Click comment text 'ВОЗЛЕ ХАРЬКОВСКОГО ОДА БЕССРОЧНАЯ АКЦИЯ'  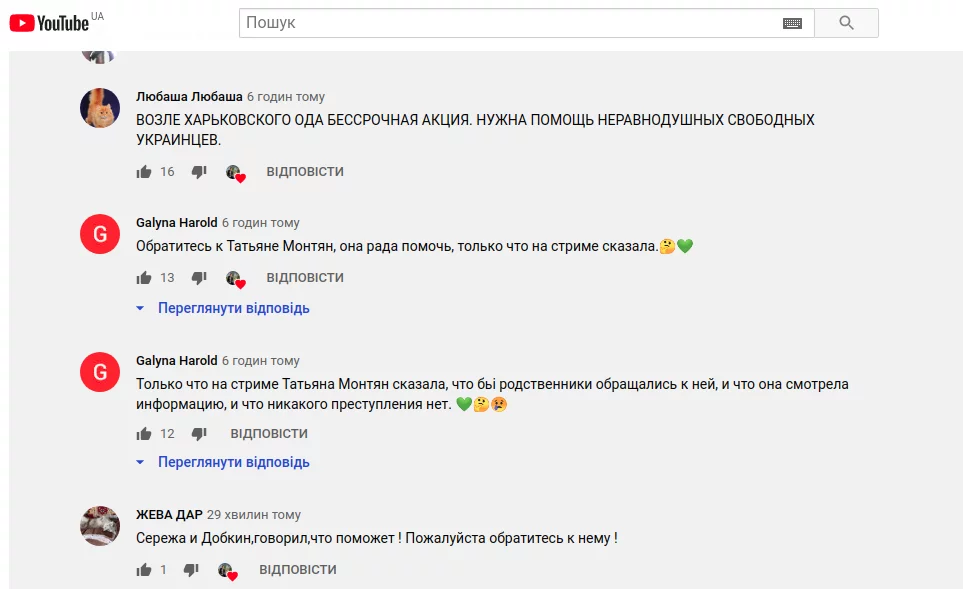pyautogui.click(x=304, y=120)
